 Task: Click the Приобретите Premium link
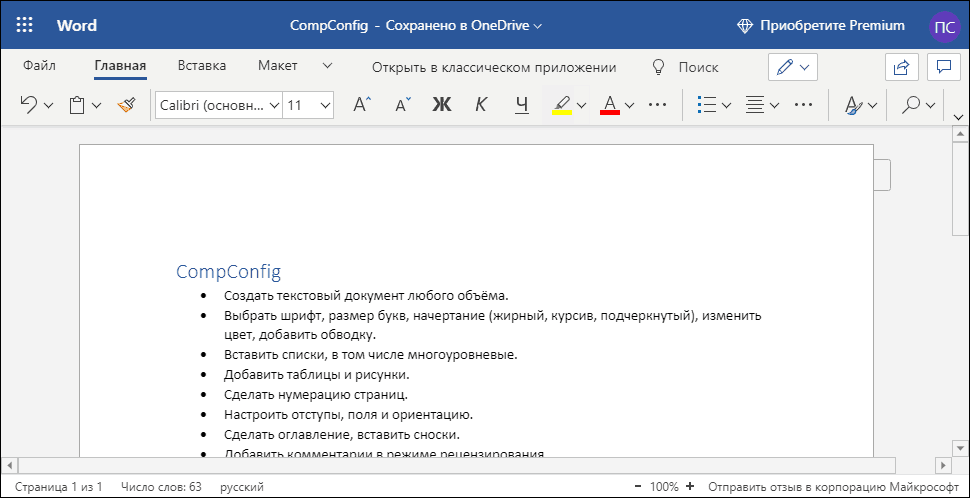coord(820,25)
